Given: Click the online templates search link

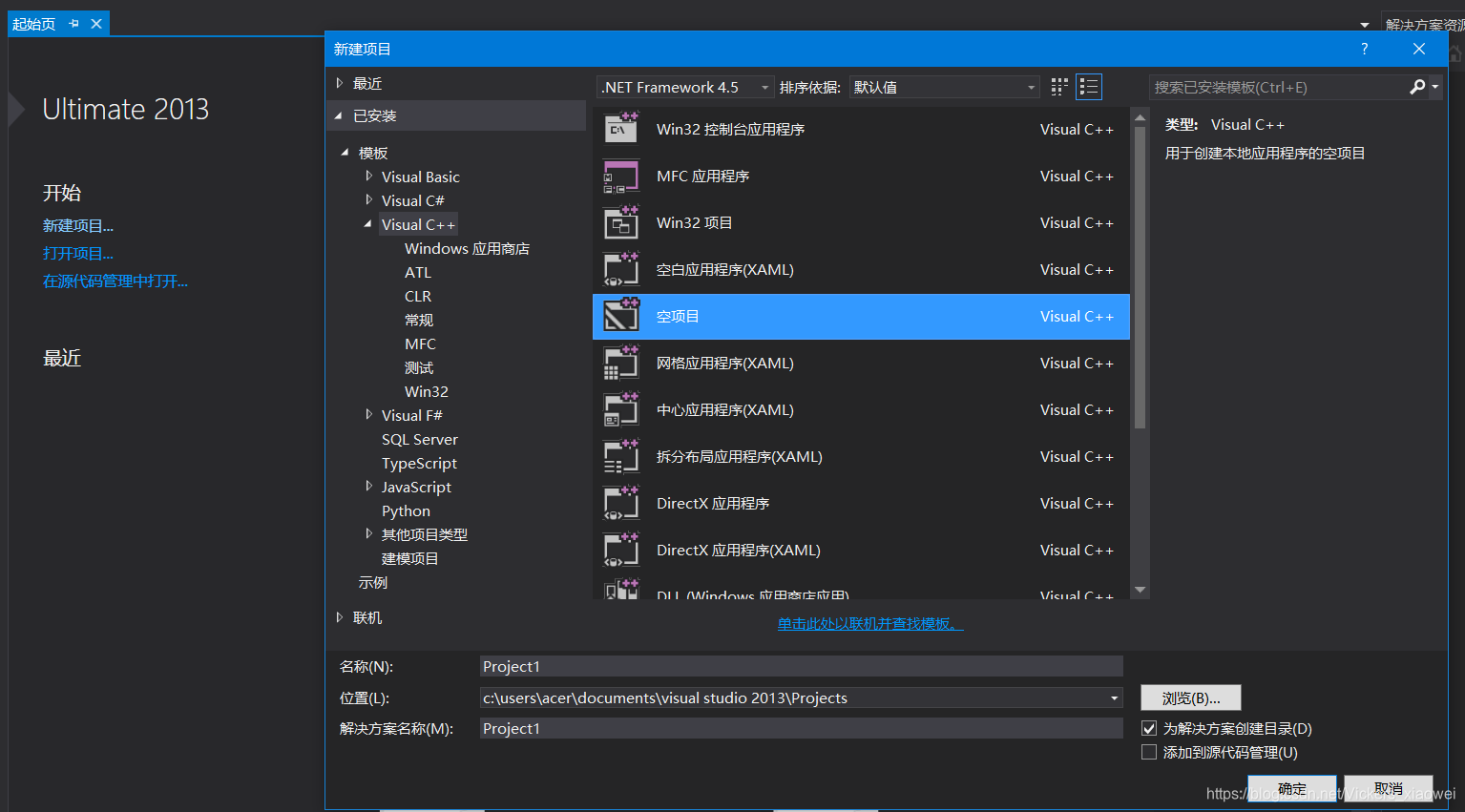Looking at the screenshot, I should 870,623.
